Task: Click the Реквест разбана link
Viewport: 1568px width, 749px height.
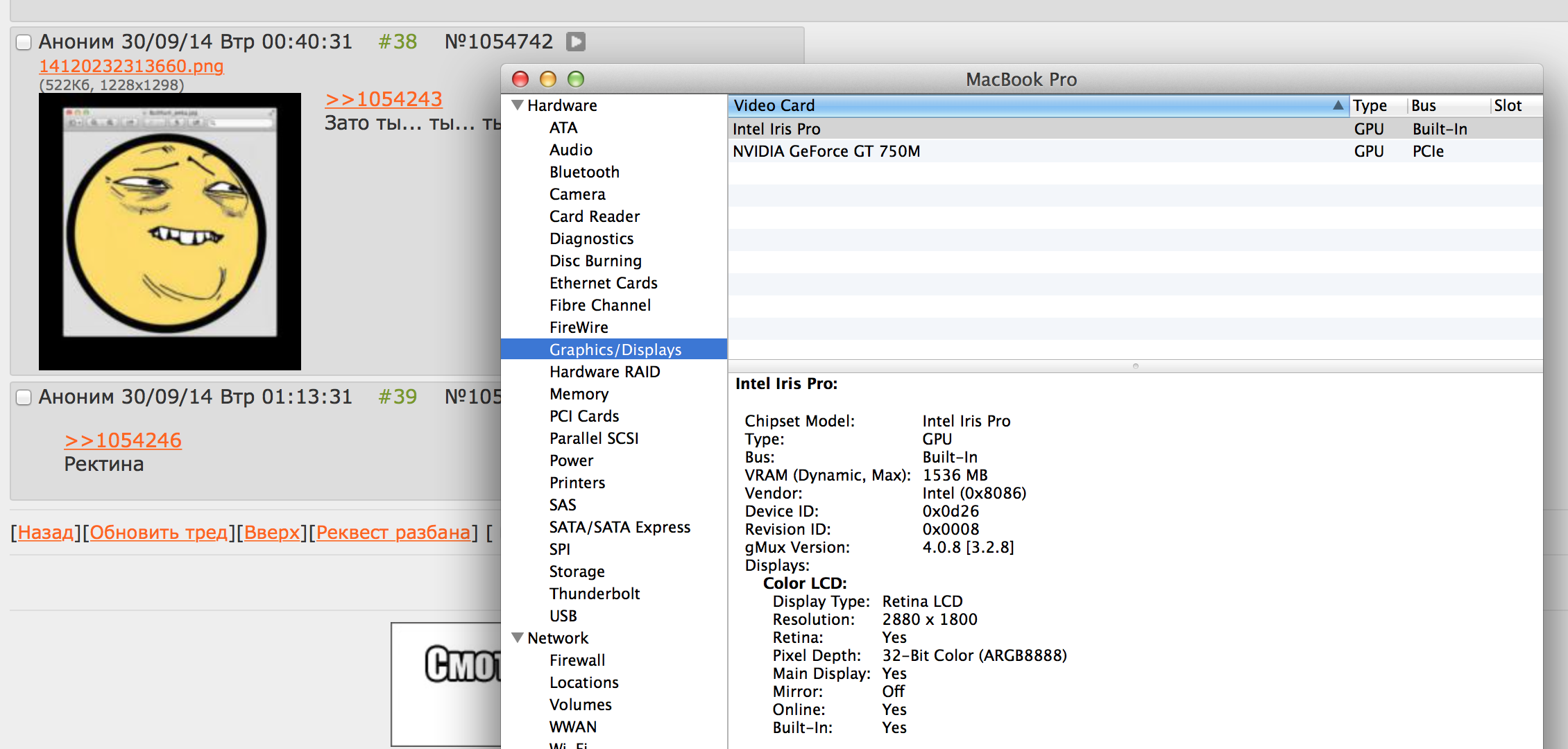Action: (393, 533)
